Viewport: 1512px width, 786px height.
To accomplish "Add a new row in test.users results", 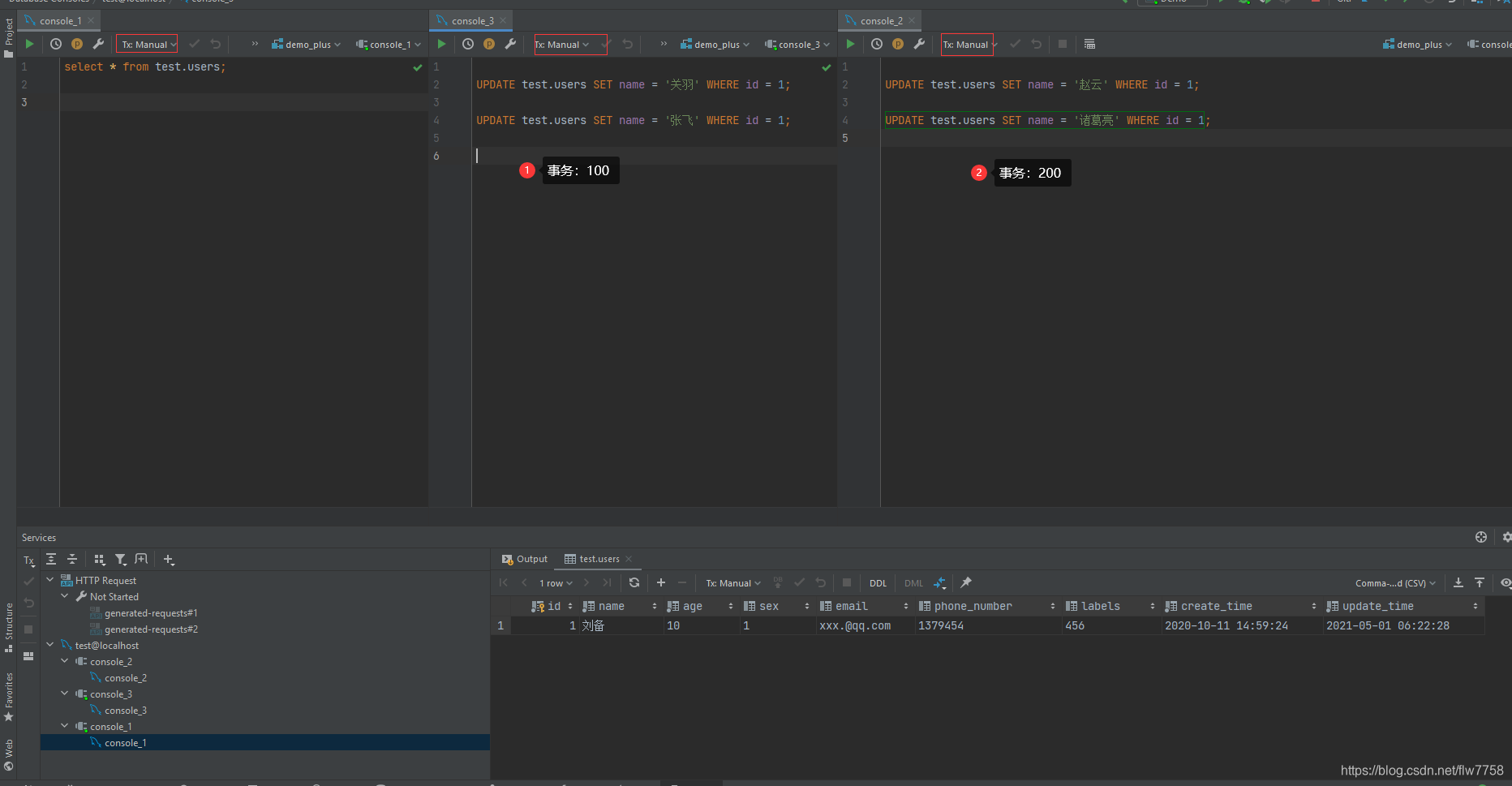I will tap(661, 582).
